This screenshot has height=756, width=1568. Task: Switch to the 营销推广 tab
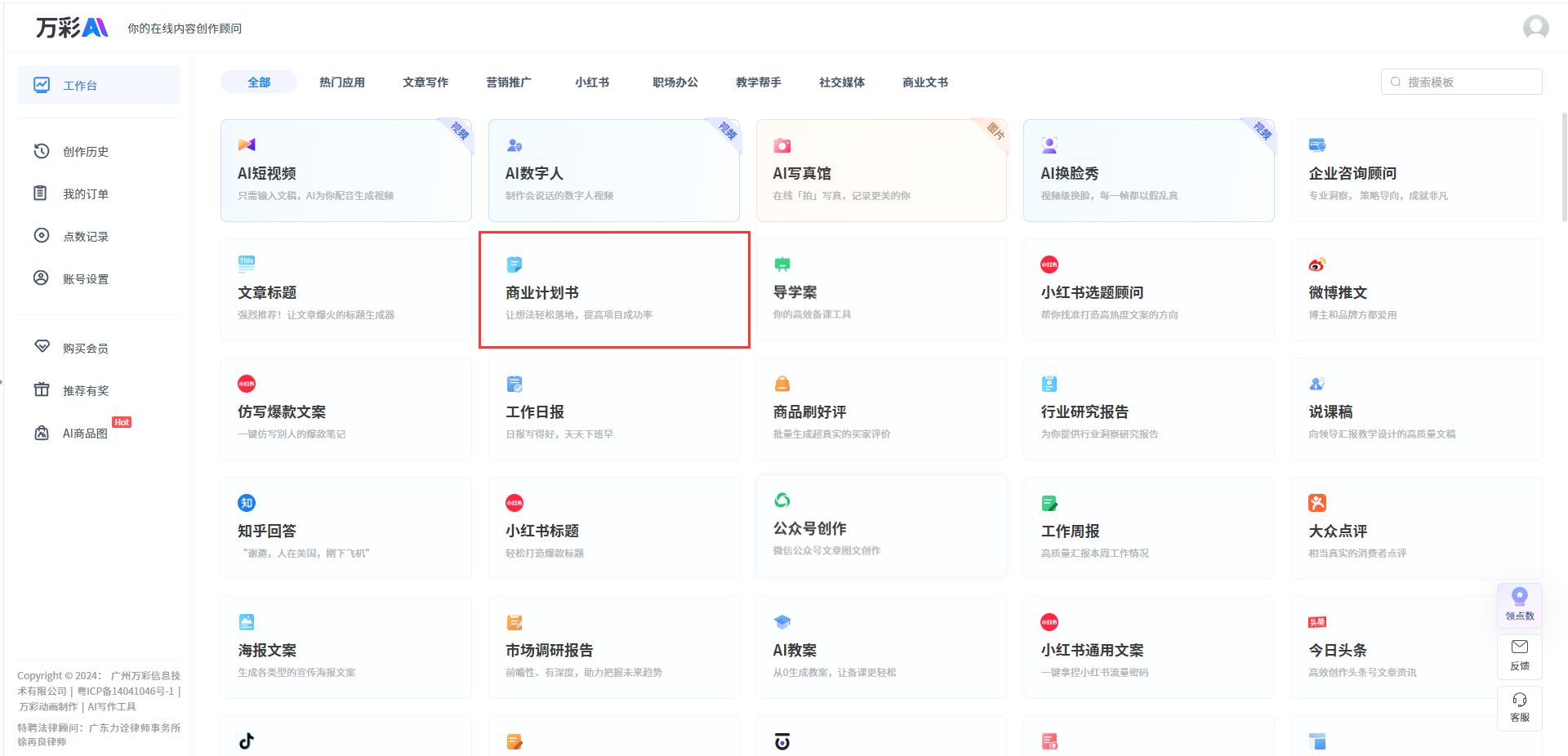click(509, 82)
